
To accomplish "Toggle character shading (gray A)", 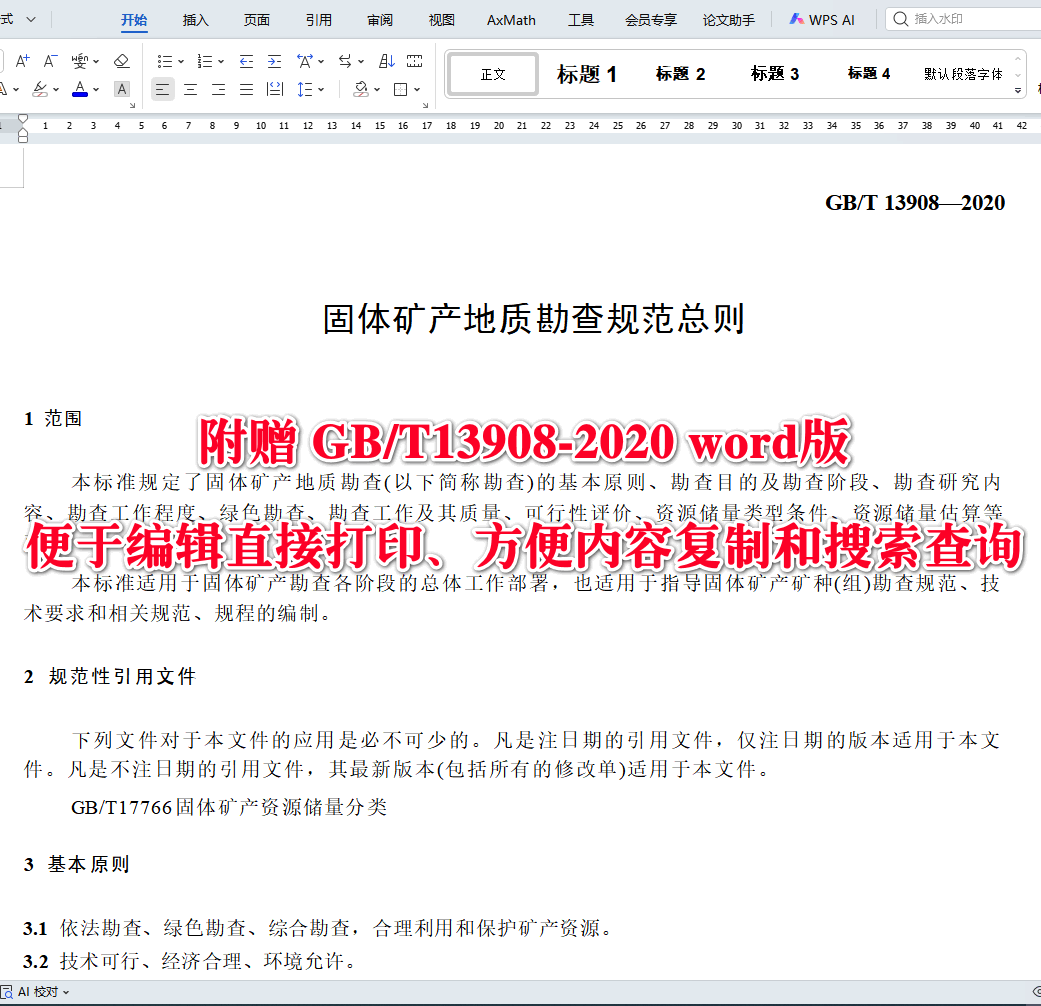I will click(121, 89).
